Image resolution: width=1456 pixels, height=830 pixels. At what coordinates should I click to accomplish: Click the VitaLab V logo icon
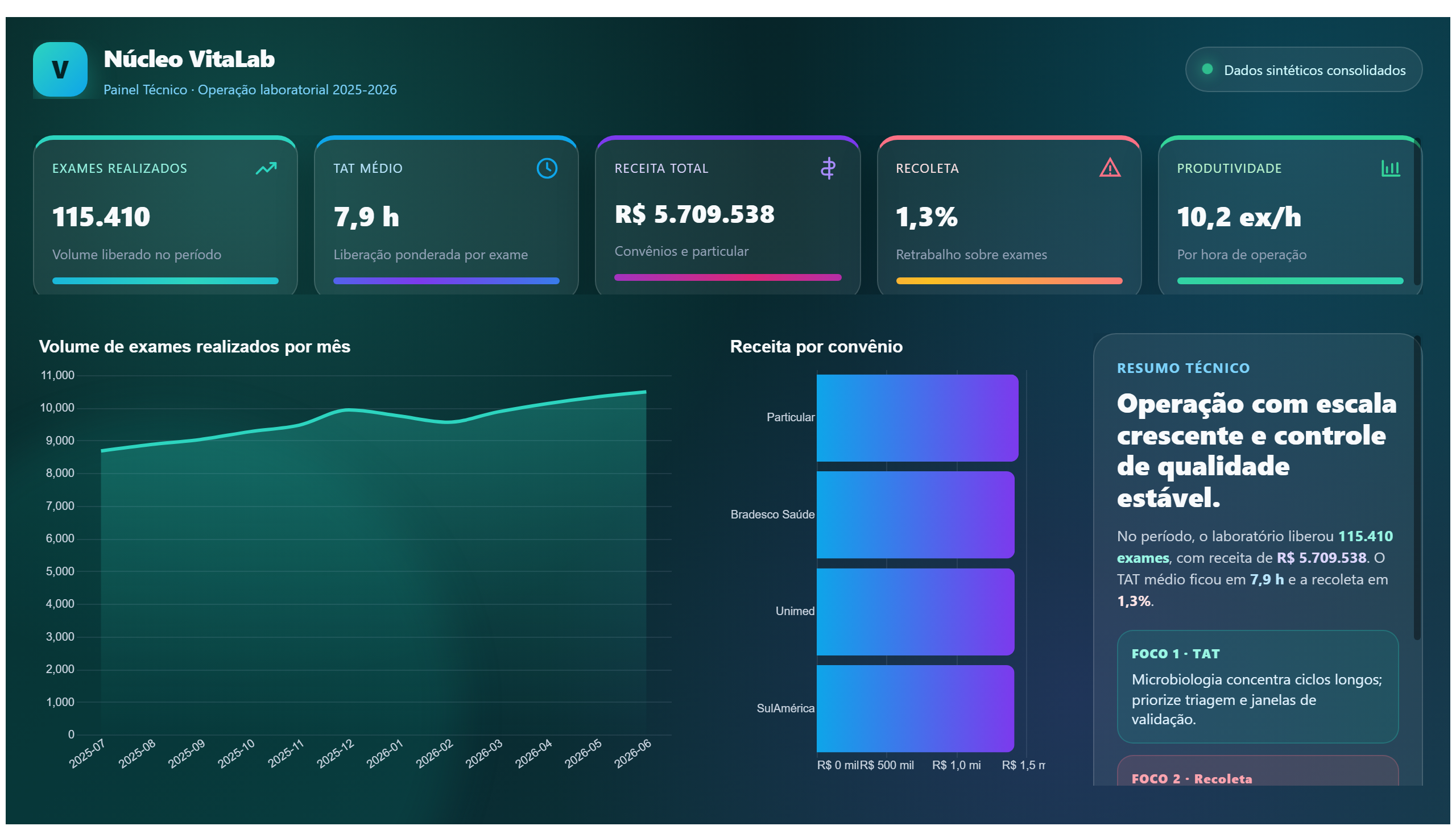tap(60, 69)
